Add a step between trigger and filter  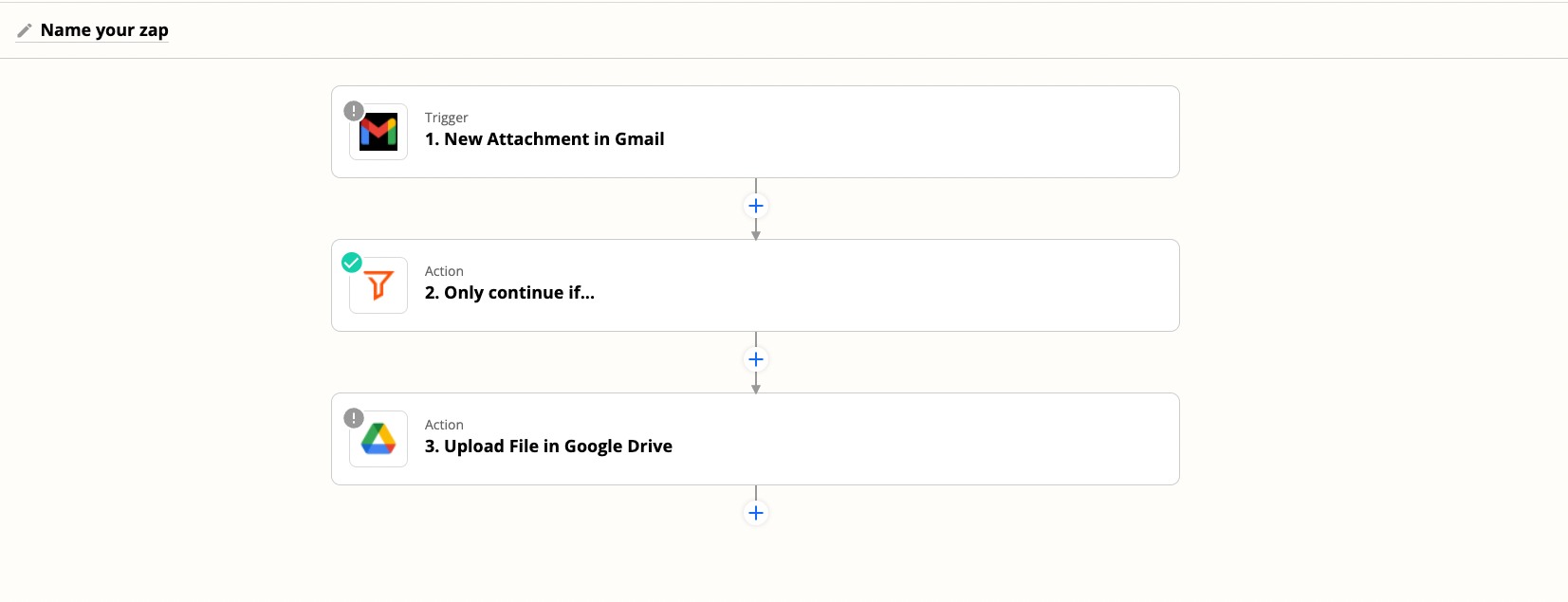click(756, 206)
